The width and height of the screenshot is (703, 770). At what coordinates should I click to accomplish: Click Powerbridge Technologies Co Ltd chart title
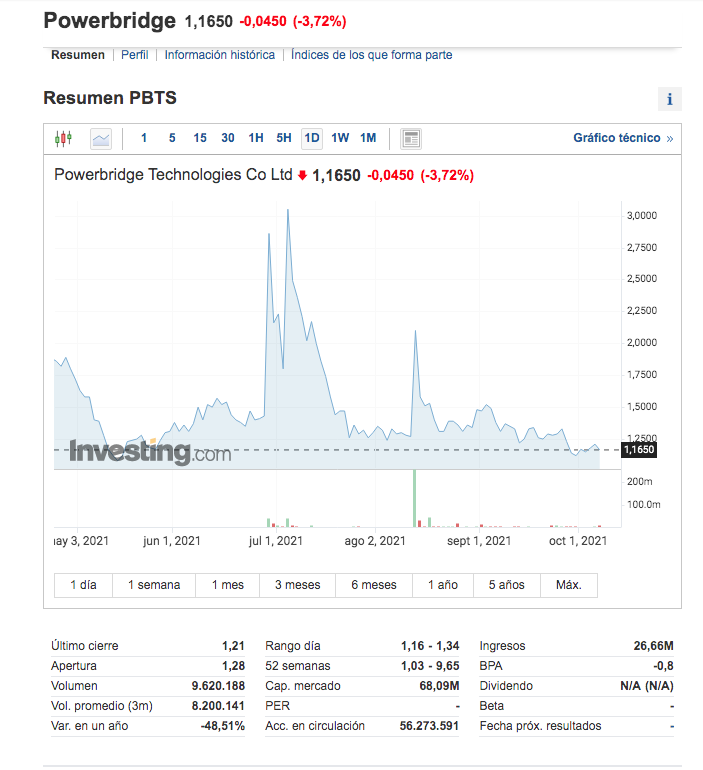tap(173, 175)
